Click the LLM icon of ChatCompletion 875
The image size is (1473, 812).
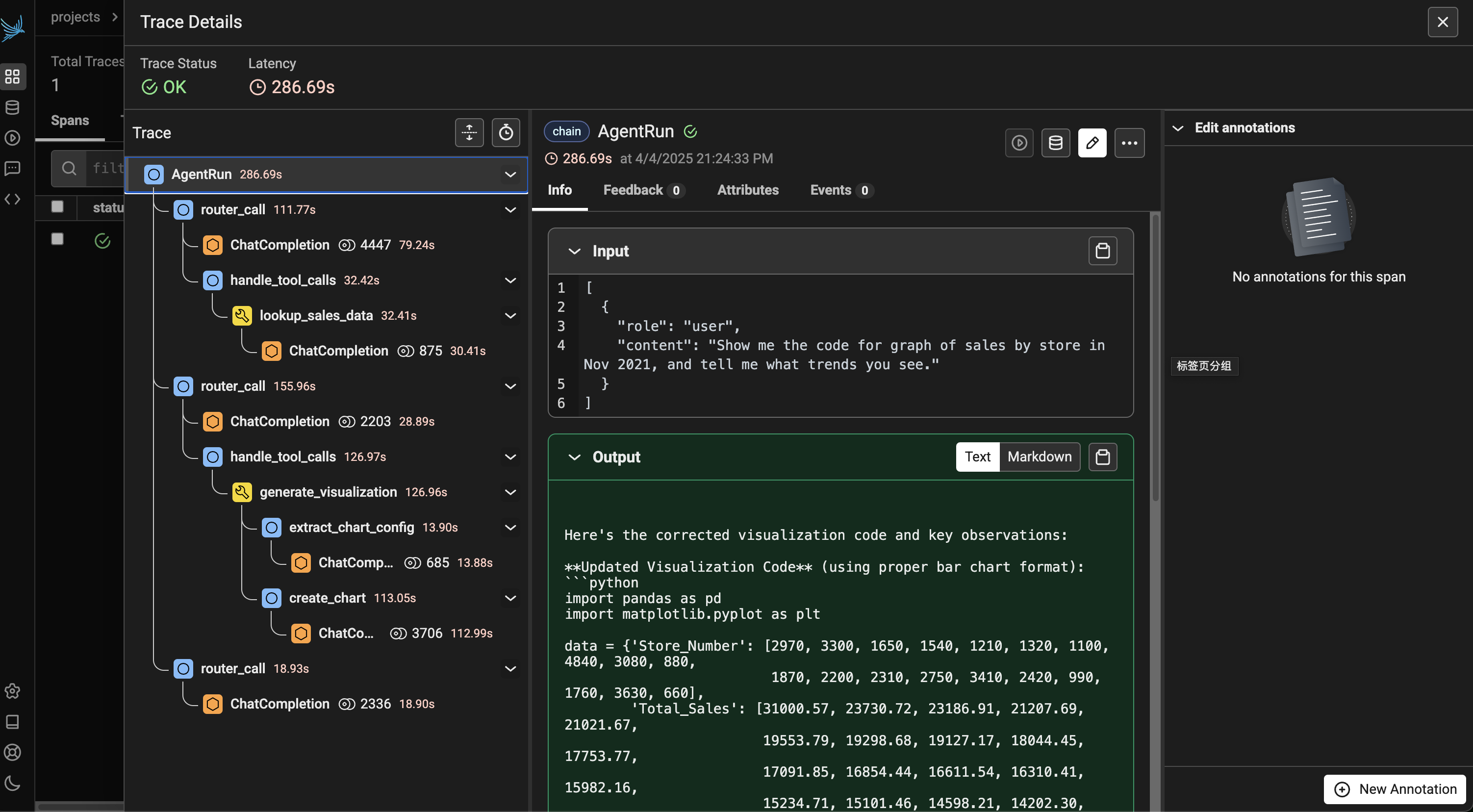tap(272, 351)
